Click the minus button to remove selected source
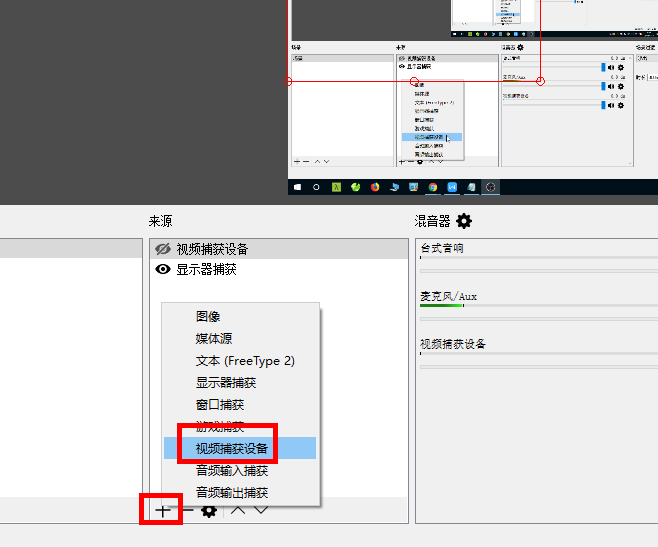658x547 pixels. point(187,510)
